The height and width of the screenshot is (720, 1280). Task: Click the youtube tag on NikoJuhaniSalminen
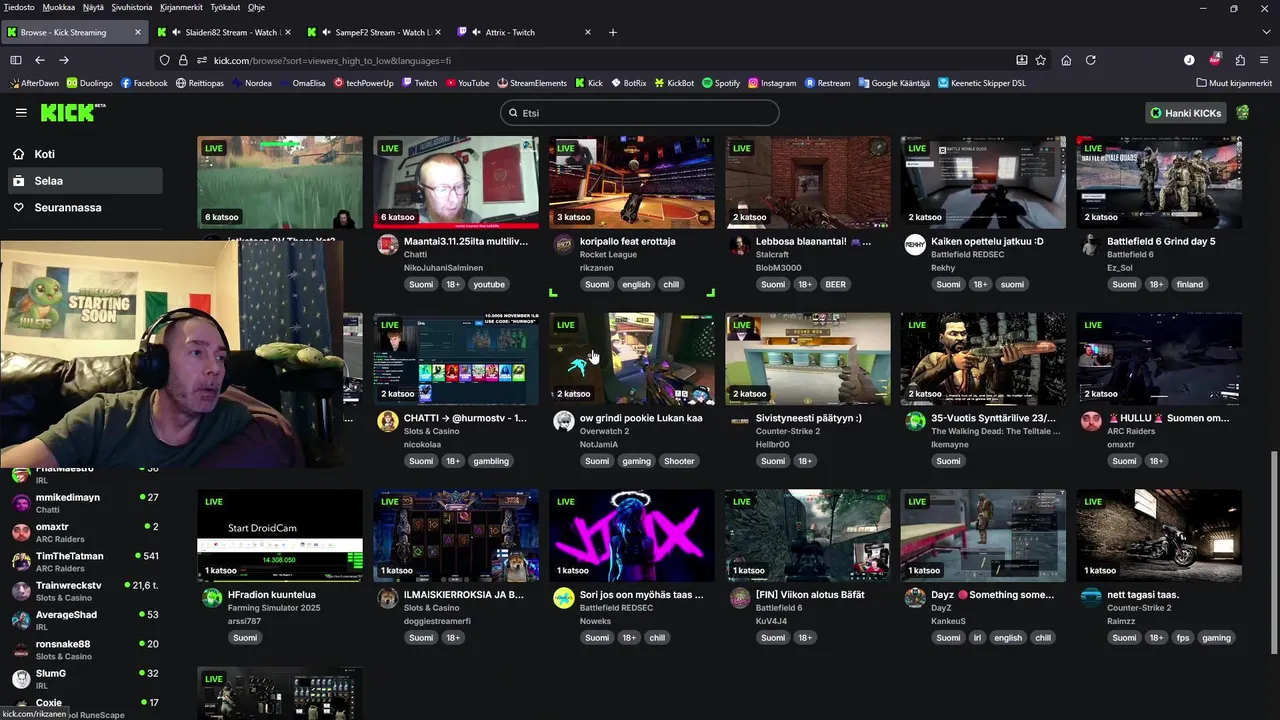[x=489, y=284]
